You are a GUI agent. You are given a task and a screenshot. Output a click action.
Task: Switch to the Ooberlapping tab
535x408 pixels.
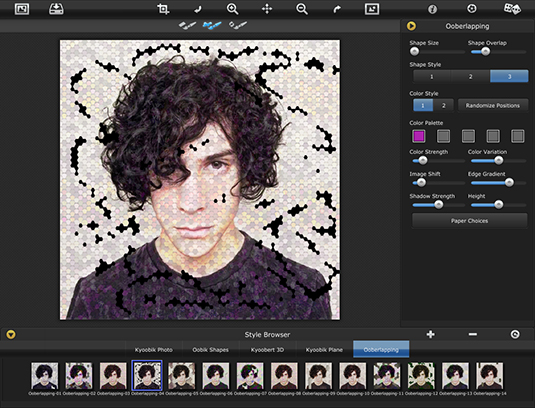click(x=381, y=350)
